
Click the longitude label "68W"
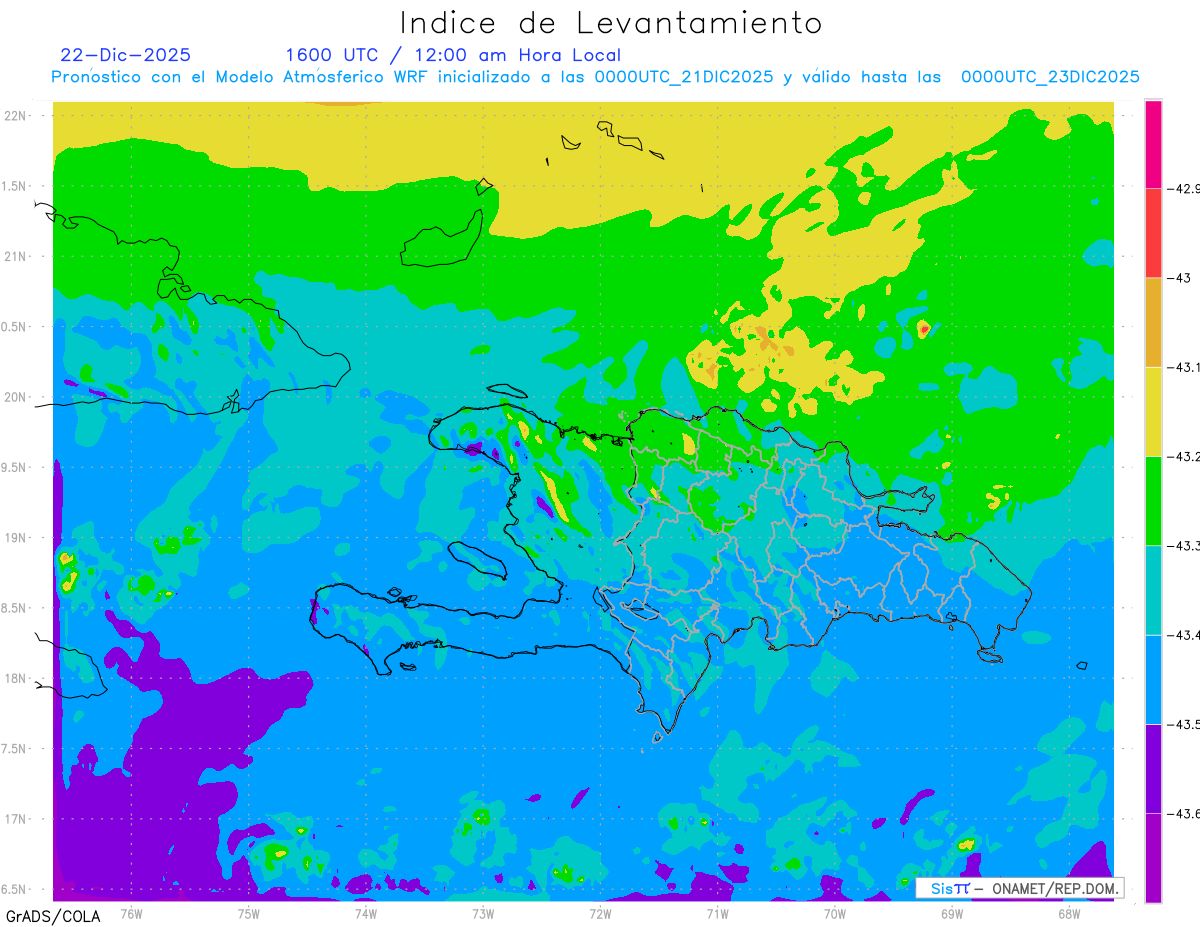pyautogui.click(x=1069, y=914)
